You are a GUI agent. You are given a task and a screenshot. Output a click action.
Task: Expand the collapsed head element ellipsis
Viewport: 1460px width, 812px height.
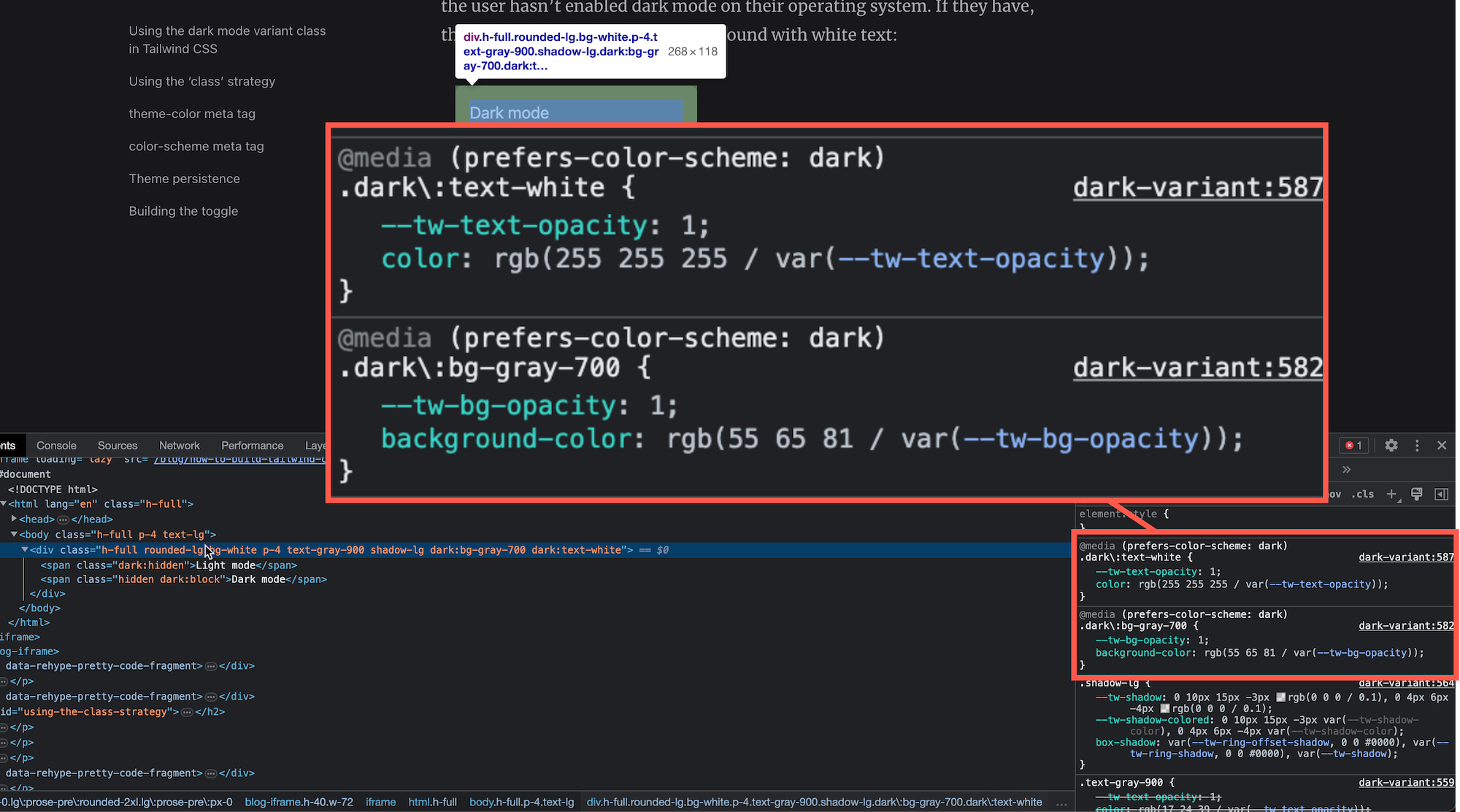tap(63, 519)
